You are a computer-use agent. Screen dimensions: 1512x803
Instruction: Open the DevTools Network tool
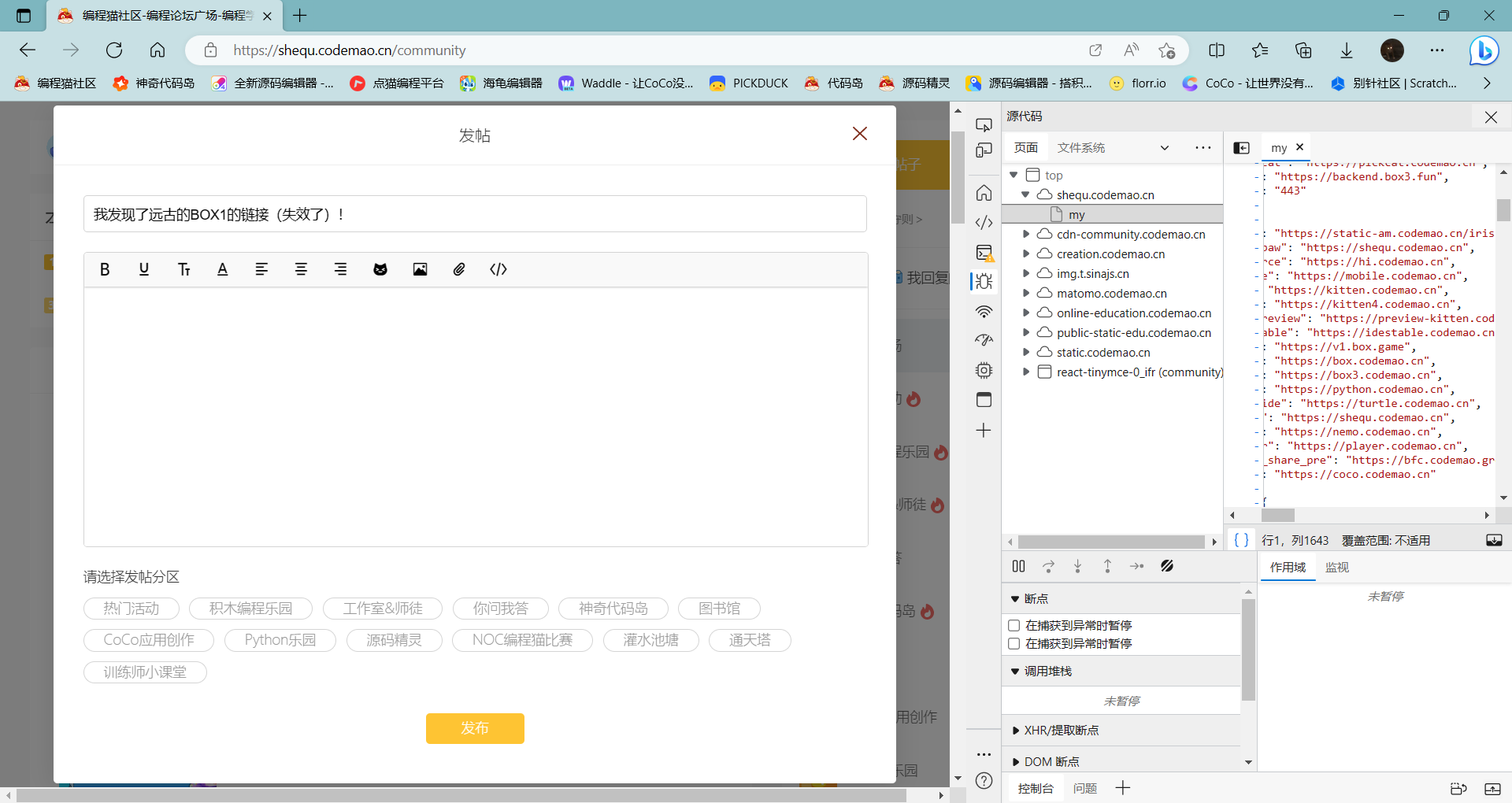pyautogui.click(x=984, y=312)
